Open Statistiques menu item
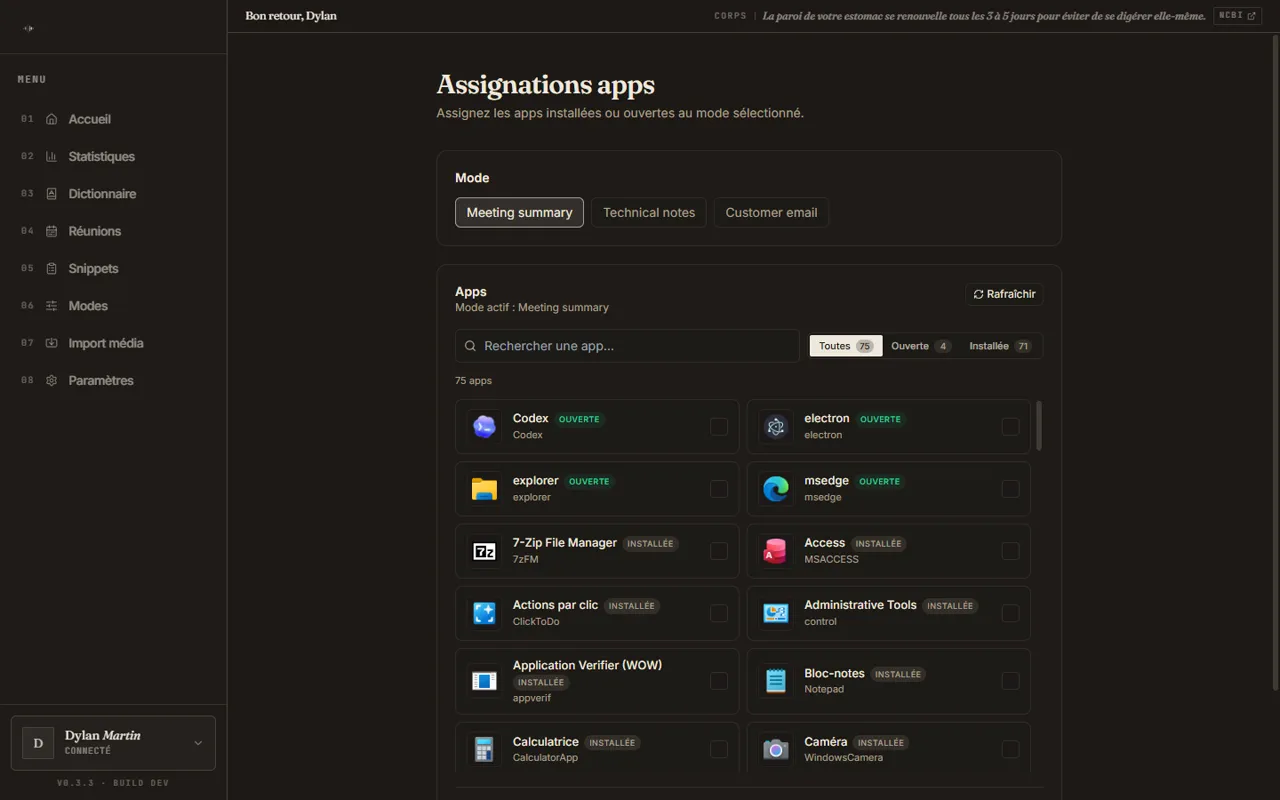This screenshot has height=800, width=1280. tap(113, 156)
